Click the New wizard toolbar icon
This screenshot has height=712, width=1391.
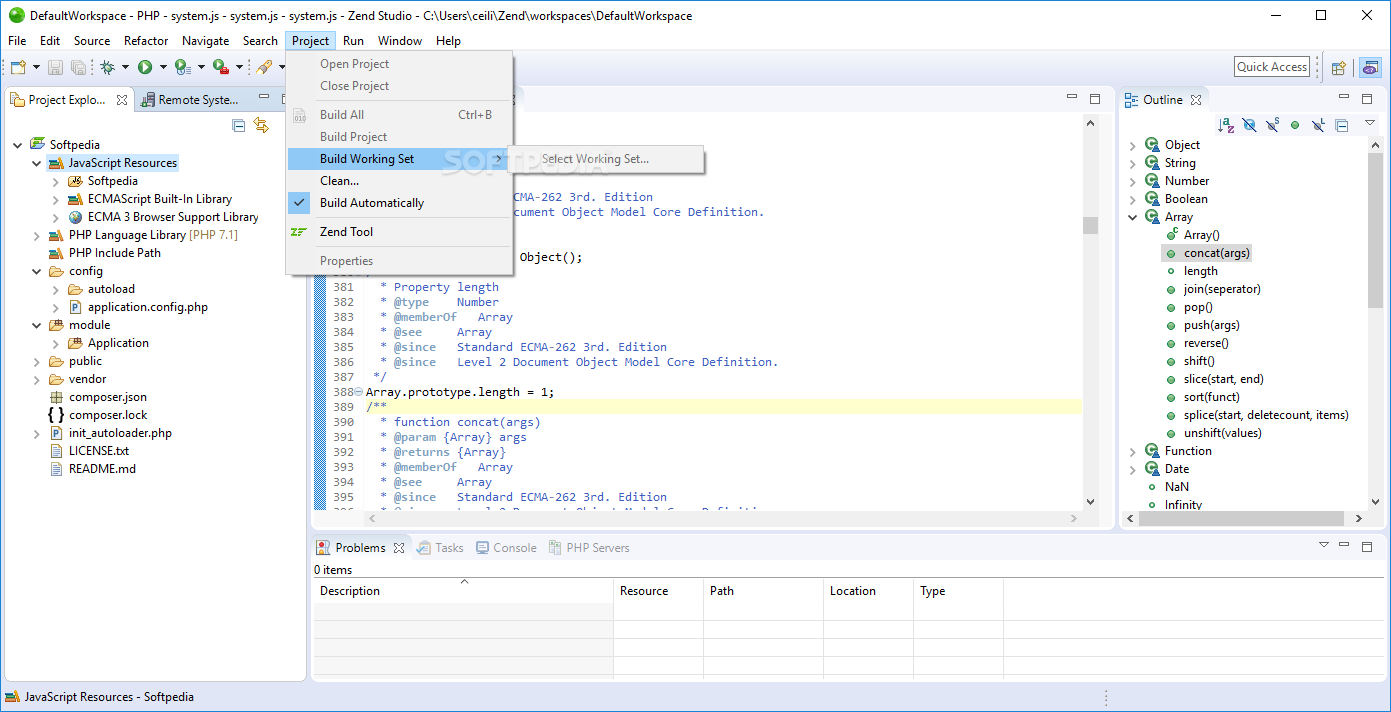point(18,67)
